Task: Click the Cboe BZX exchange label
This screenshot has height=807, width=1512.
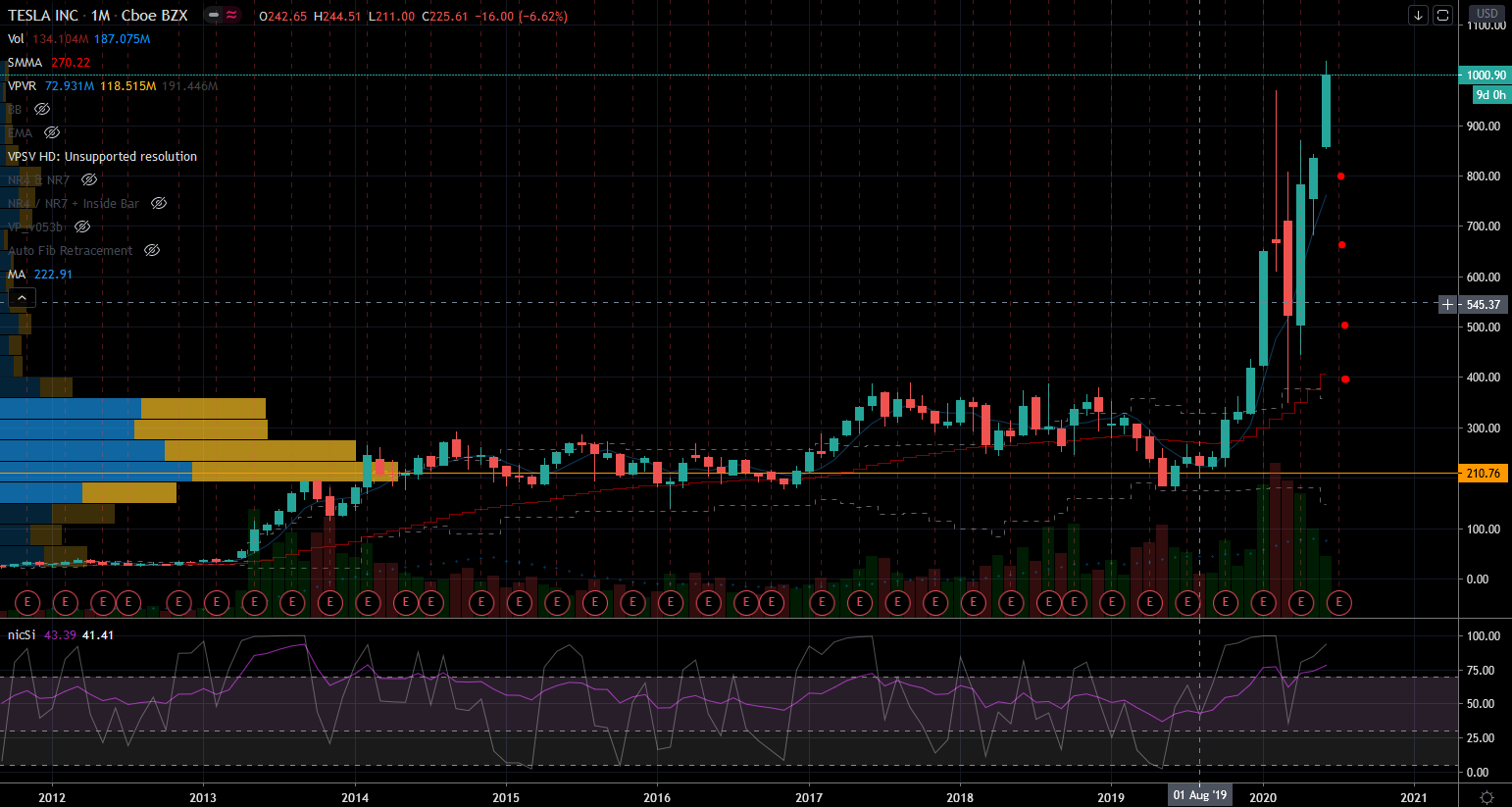Action: coord(155,16)
